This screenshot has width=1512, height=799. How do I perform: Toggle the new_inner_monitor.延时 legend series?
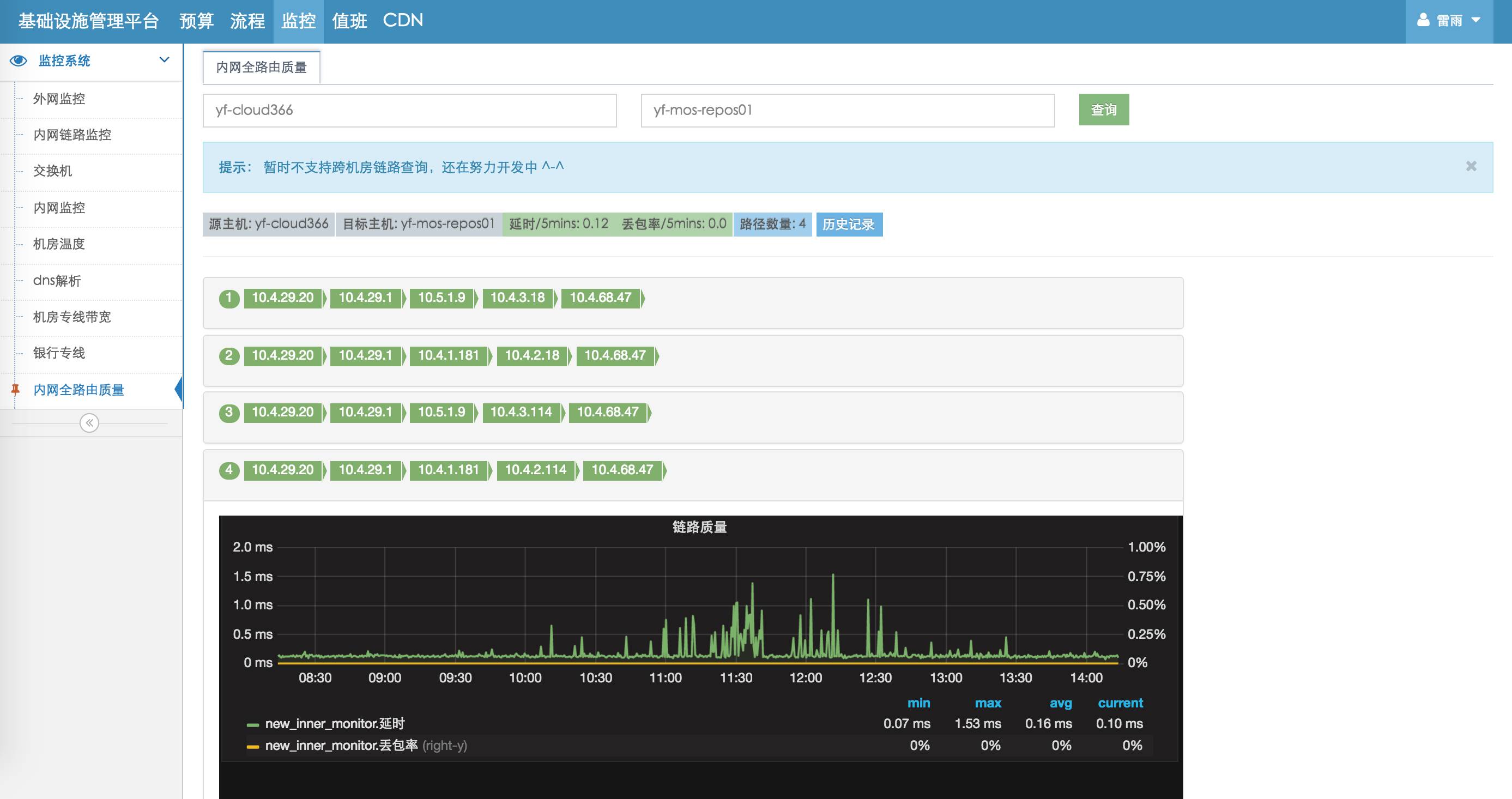[x=335, y=724]
